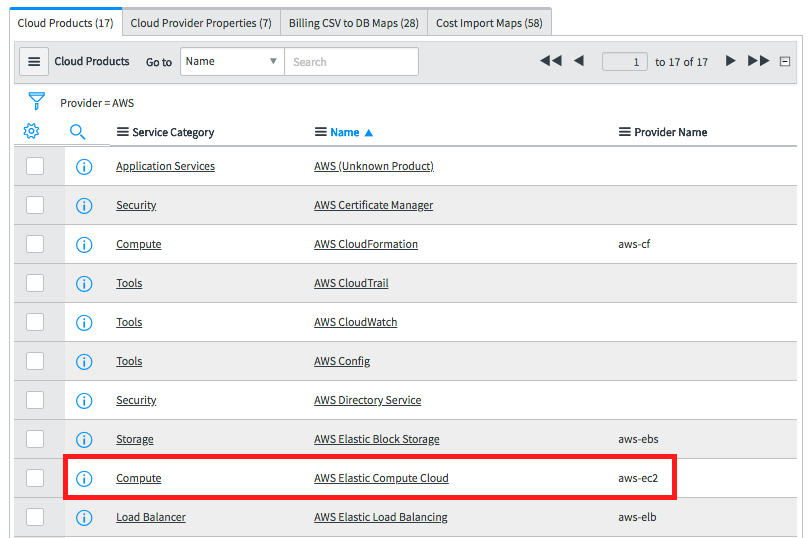Click the aws-ec2 provider name cell
The image size is (812, 538).
pyautogui.click(x=638, y=478)
